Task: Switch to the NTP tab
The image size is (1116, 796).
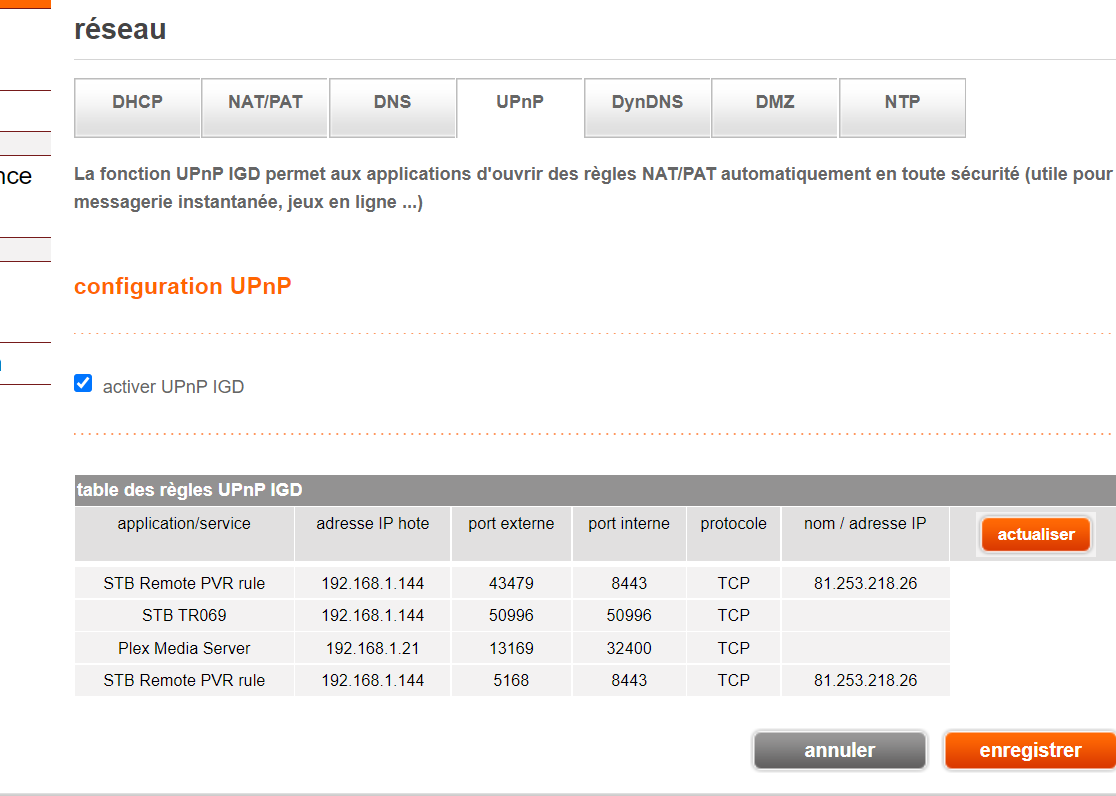Action: 902,103
